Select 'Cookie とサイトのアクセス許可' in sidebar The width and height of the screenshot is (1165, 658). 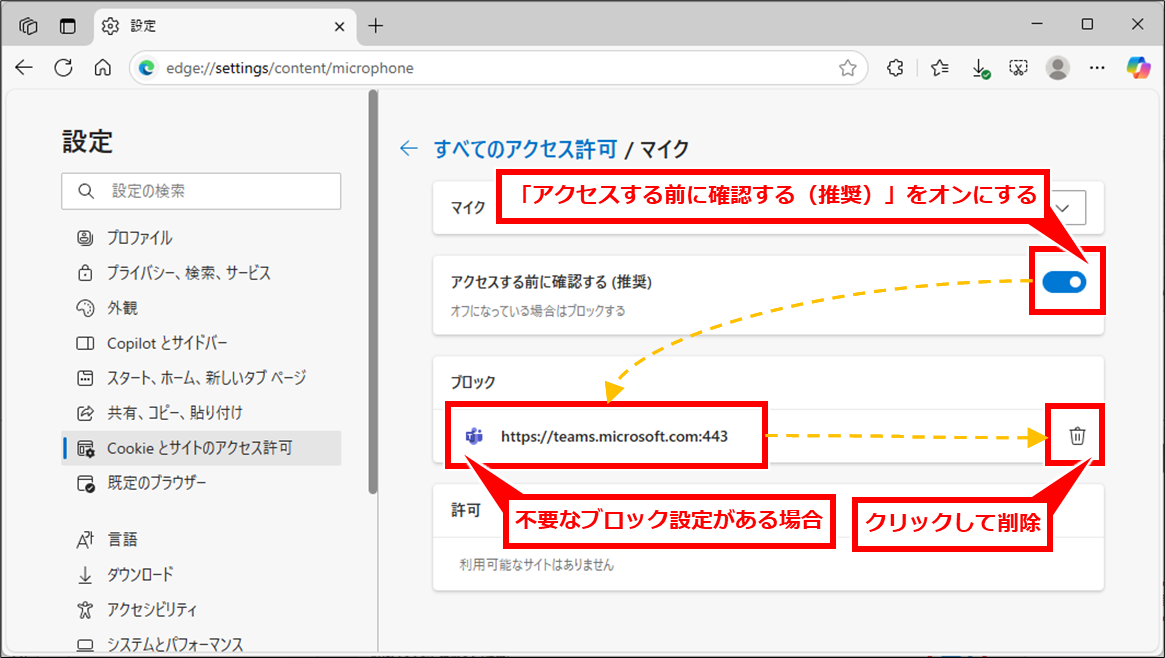(x=200, y=448)
